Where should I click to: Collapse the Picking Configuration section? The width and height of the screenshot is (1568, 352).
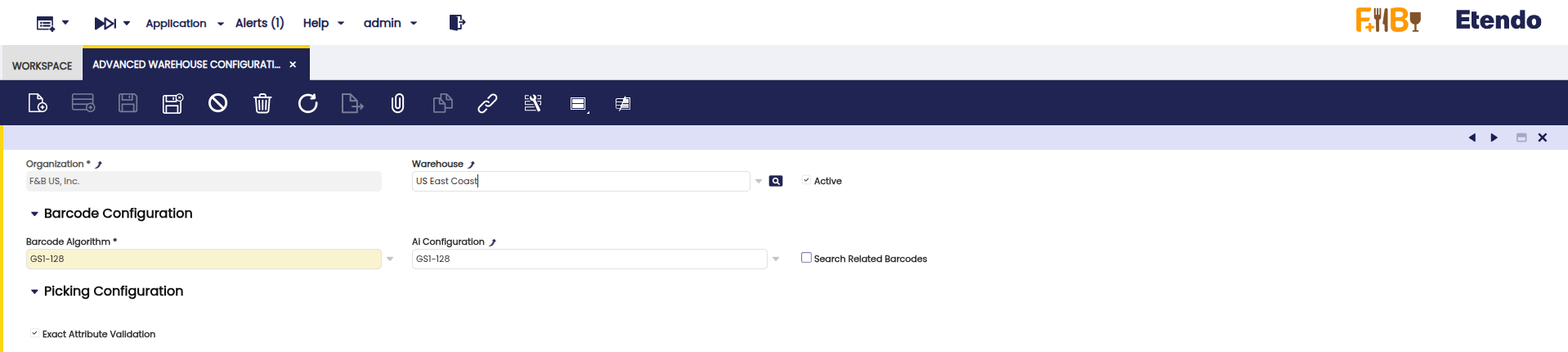click(x=34, y=291)
